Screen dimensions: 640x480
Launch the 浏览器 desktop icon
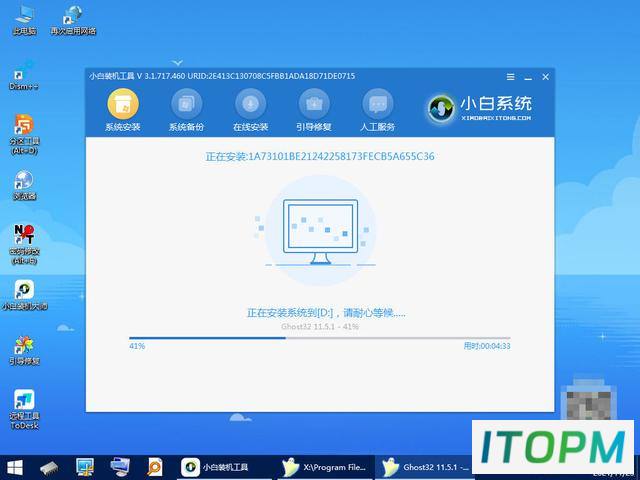click(x=24, y=186)
